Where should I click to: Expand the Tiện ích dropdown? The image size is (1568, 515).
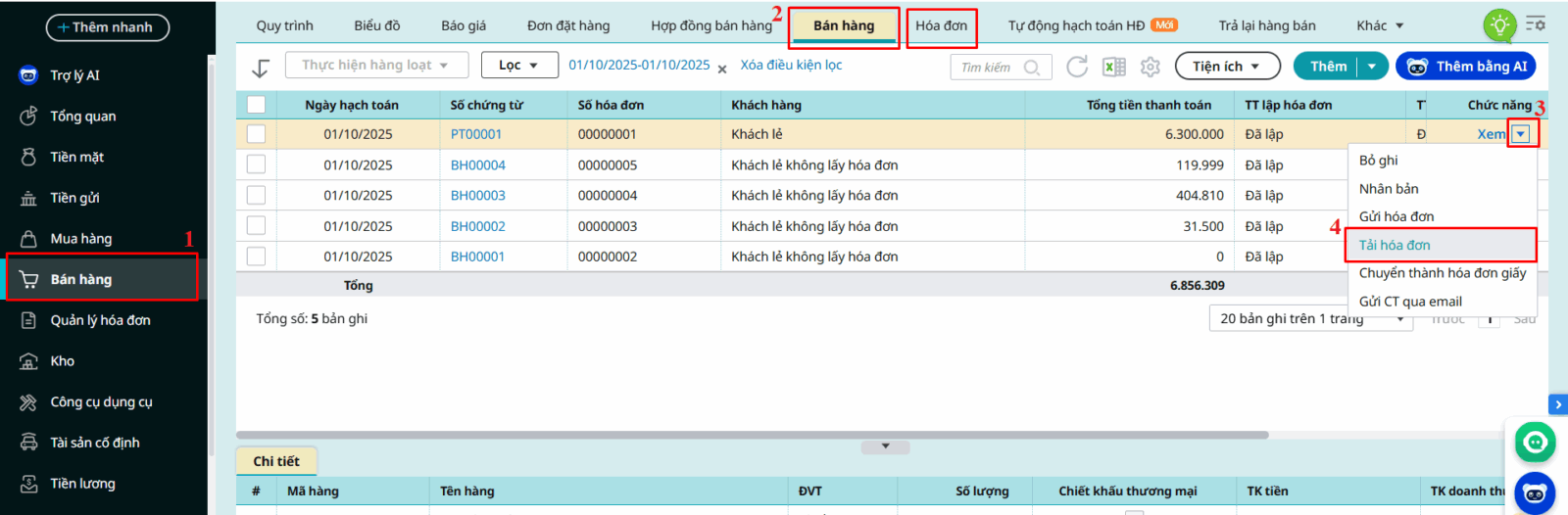pos(1228,67)
